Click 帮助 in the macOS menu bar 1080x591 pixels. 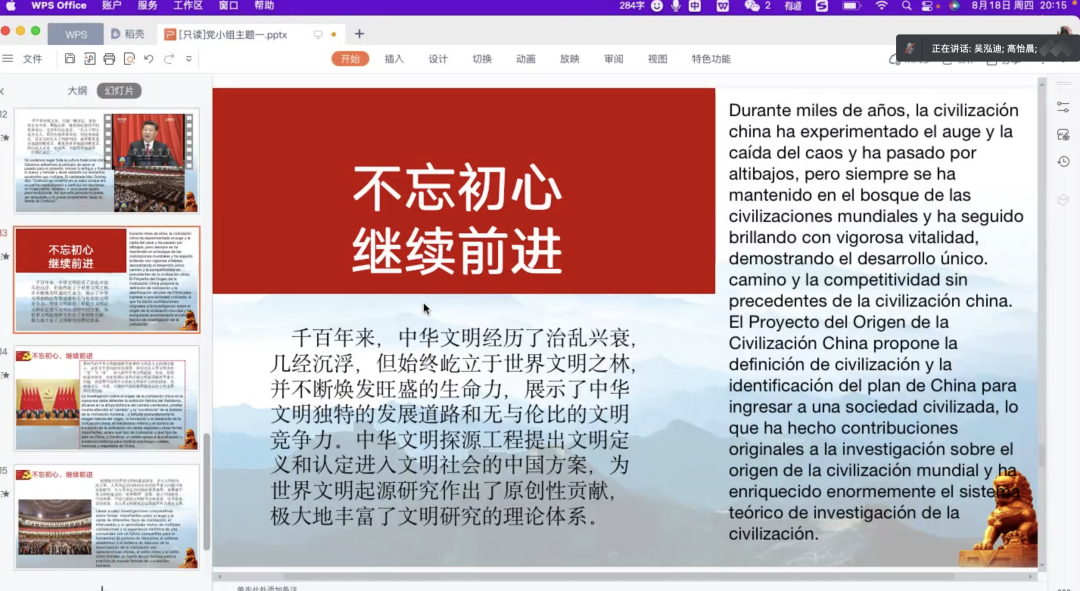[x=264, y=6]
